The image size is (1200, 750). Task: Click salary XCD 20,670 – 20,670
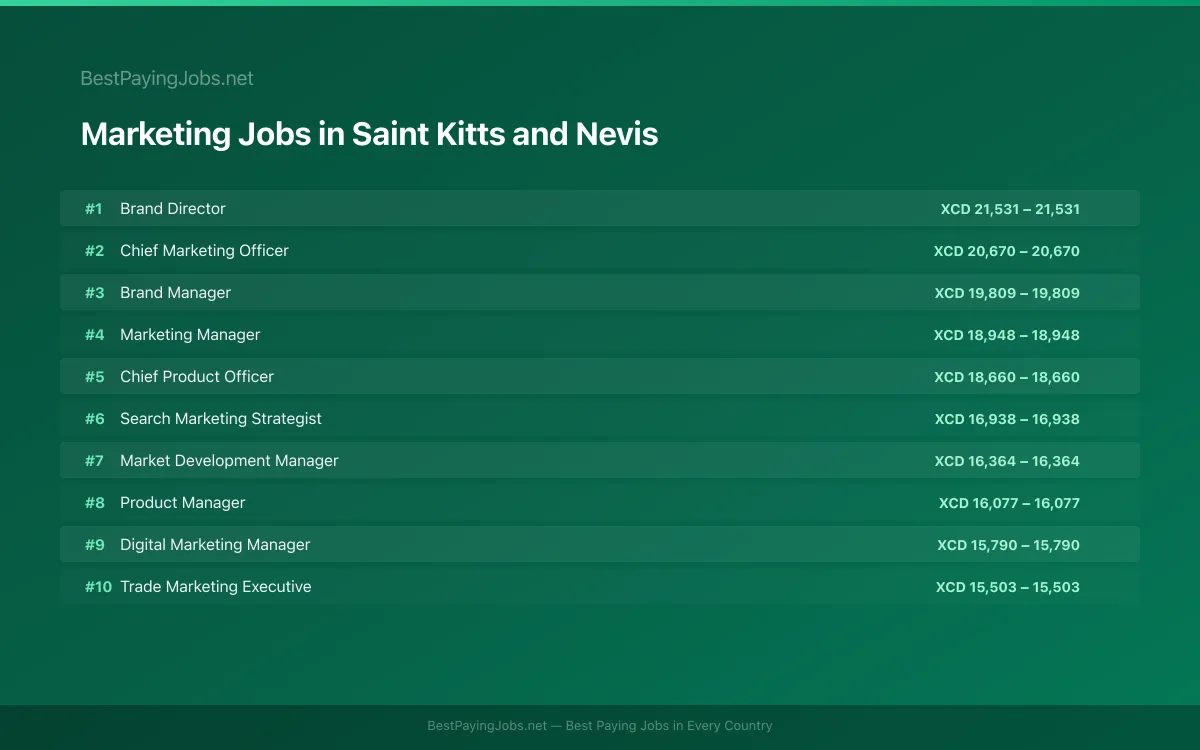tap(1007, 251)
